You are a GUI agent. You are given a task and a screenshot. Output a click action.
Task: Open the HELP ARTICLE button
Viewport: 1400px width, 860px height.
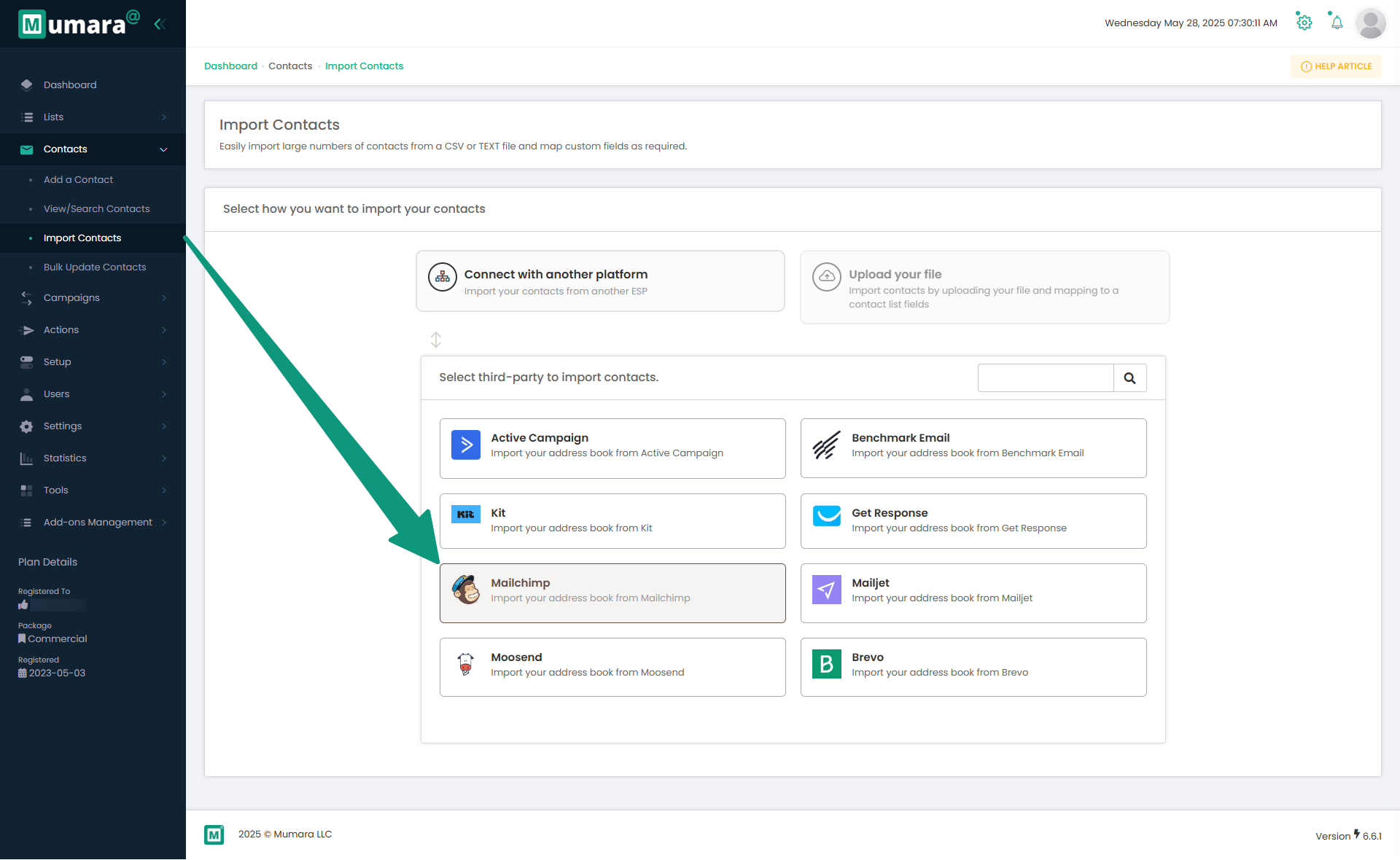pos(1336,66)
